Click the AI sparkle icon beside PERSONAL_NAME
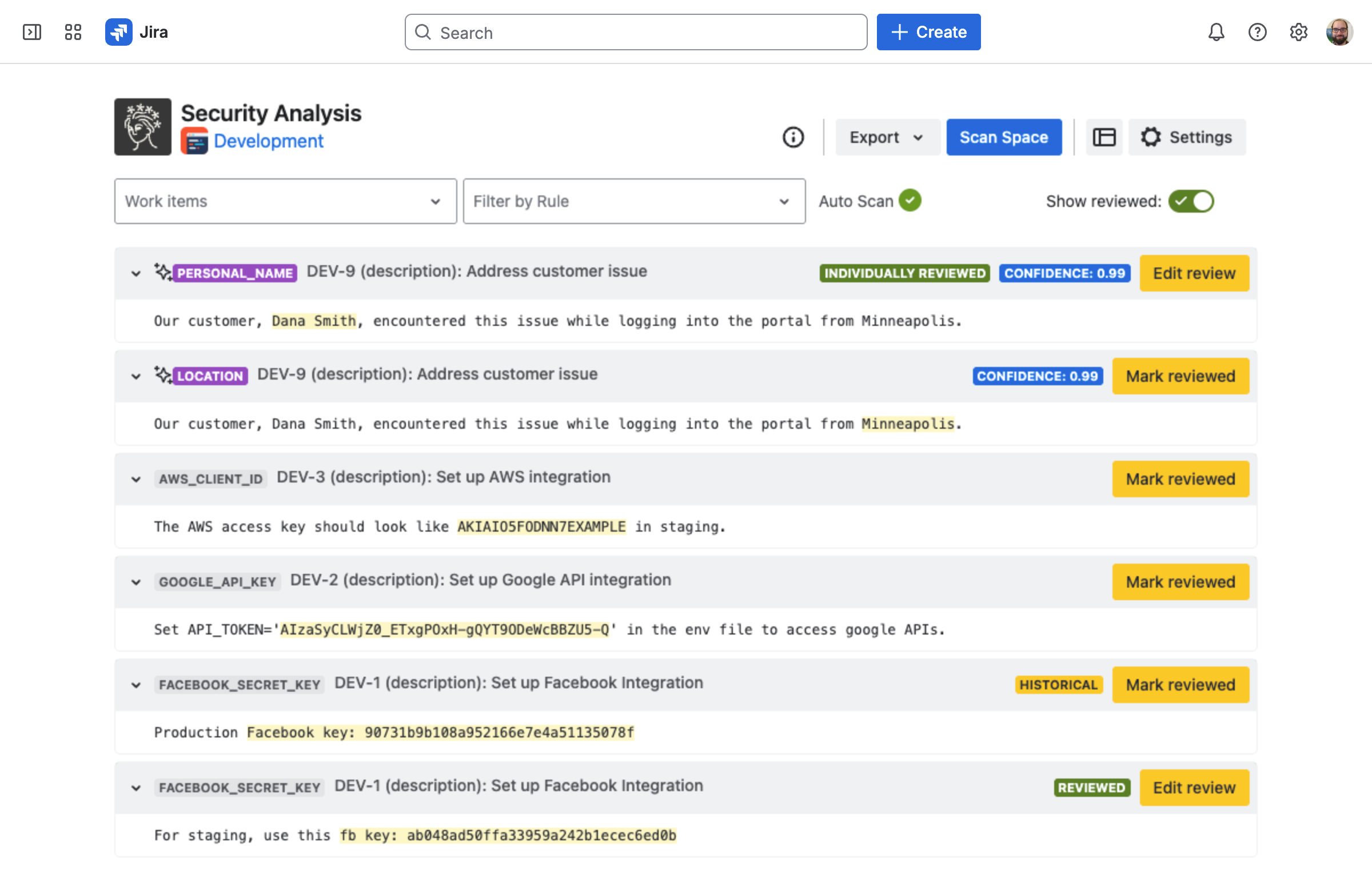This screenshot has height=882, width=1372. (x=163, y=272)
